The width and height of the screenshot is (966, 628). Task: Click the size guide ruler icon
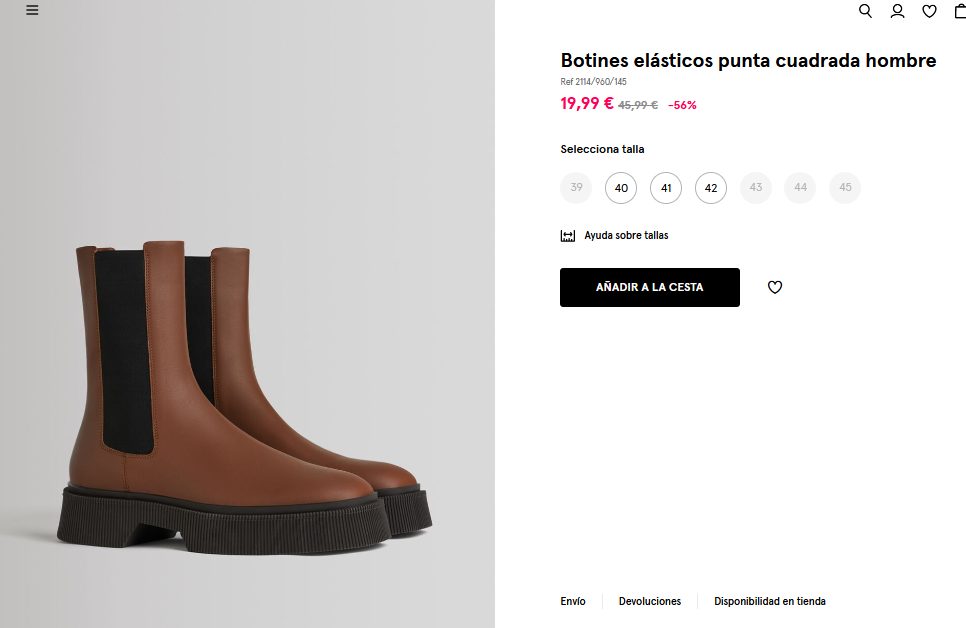pyautogui.click(x=568, y=236)
